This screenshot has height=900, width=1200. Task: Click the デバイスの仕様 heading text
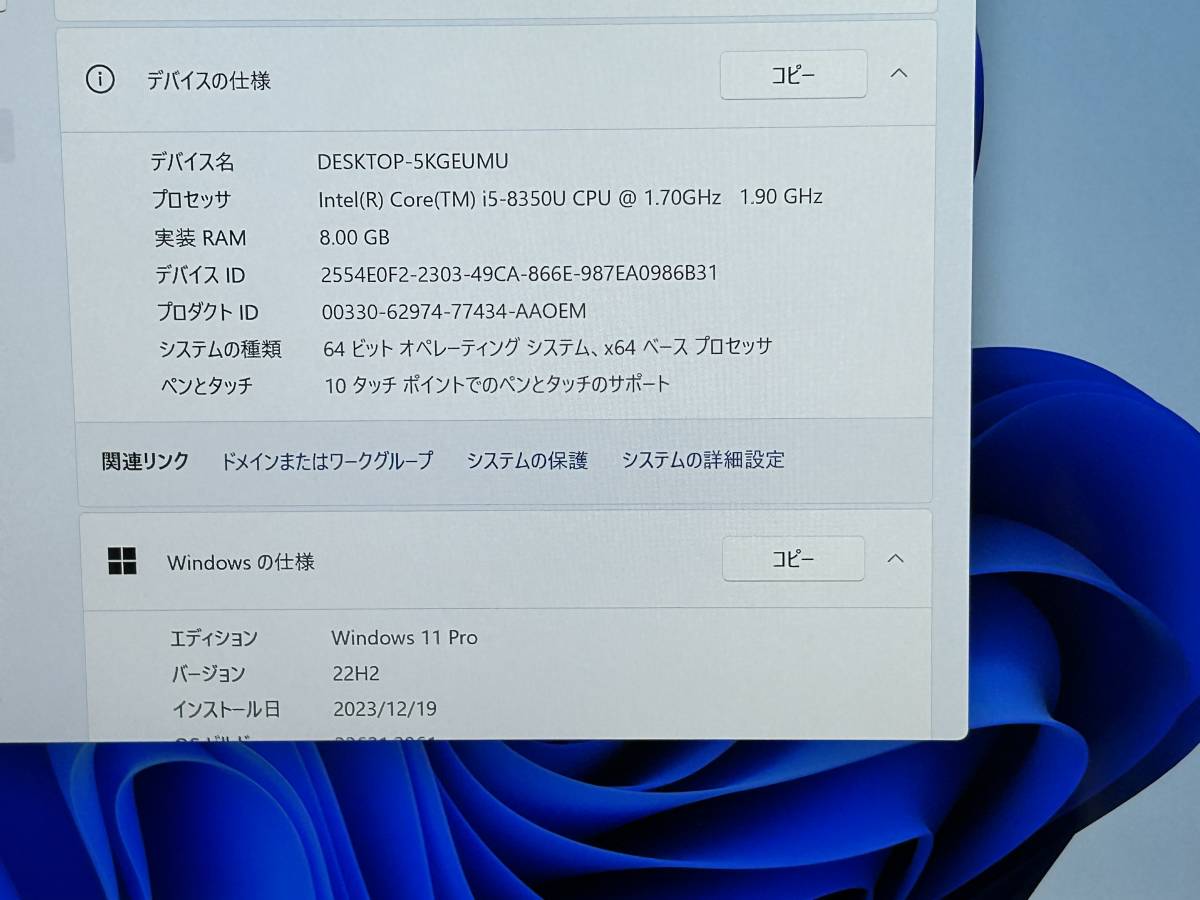click(x=209, y=81)
